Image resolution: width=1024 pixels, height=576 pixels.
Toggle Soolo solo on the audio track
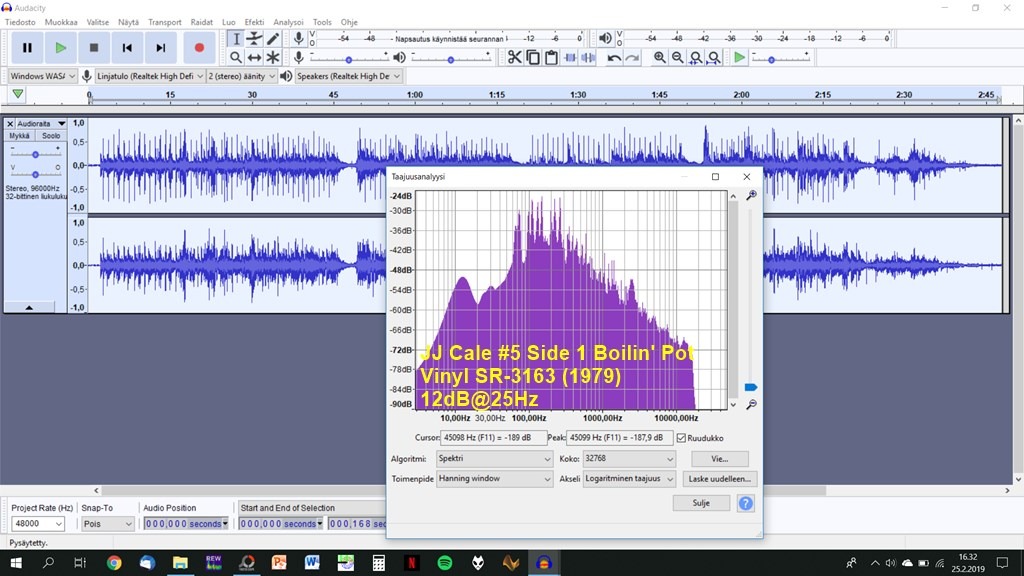tap(51, 136)
